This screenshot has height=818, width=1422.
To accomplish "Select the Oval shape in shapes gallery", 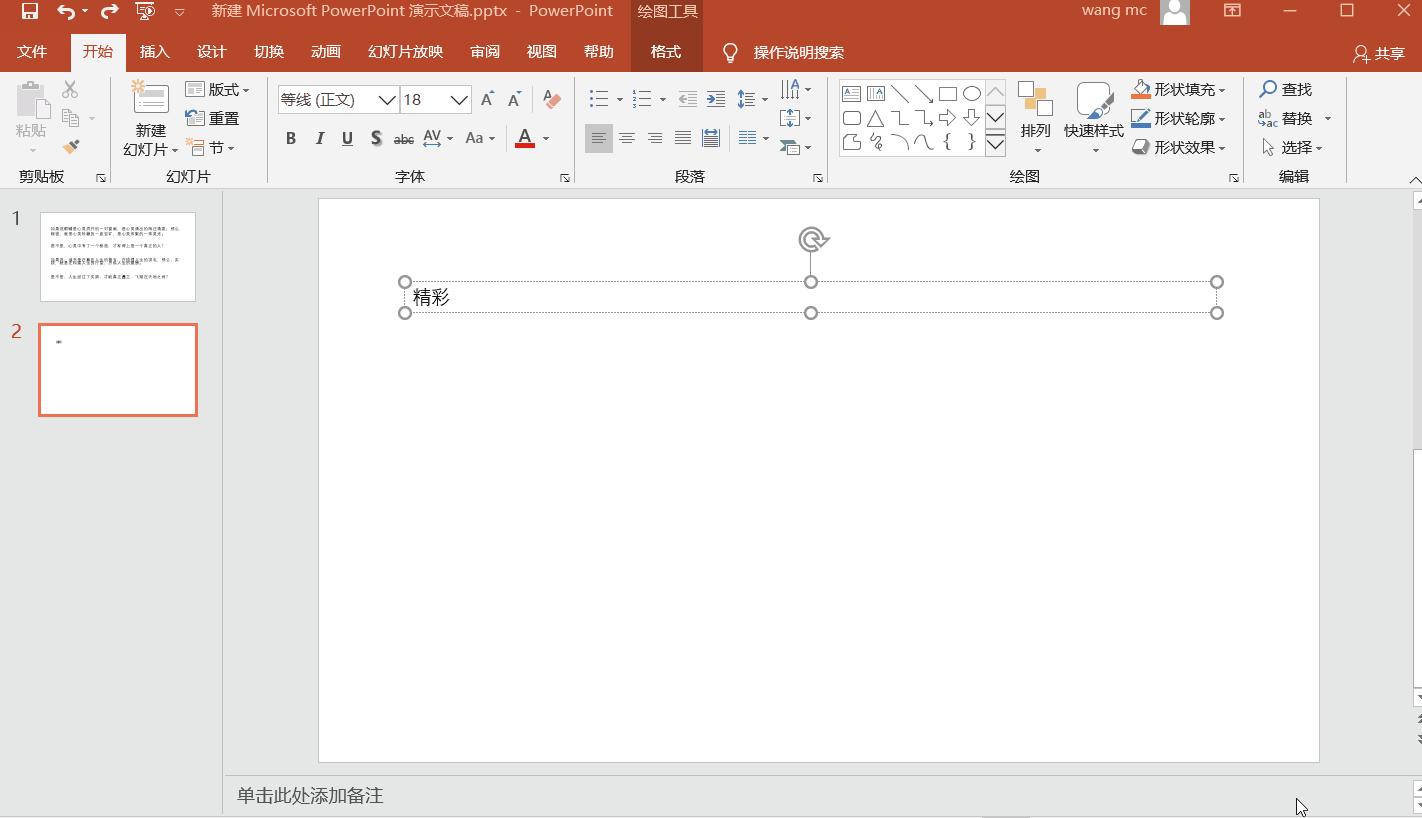I will point(971,94).
